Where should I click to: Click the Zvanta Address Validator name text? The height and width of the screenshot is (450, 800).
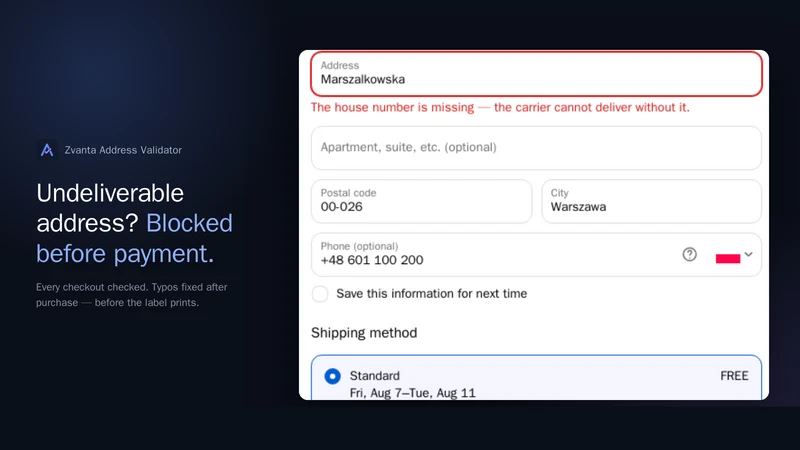click(x=123, y=150)
